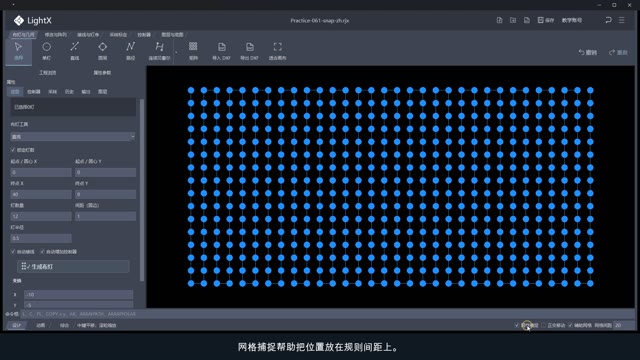Click the grid spacing field showing 20
The width and height of the screenshot is (640, 360).
[x=623, y=325]
